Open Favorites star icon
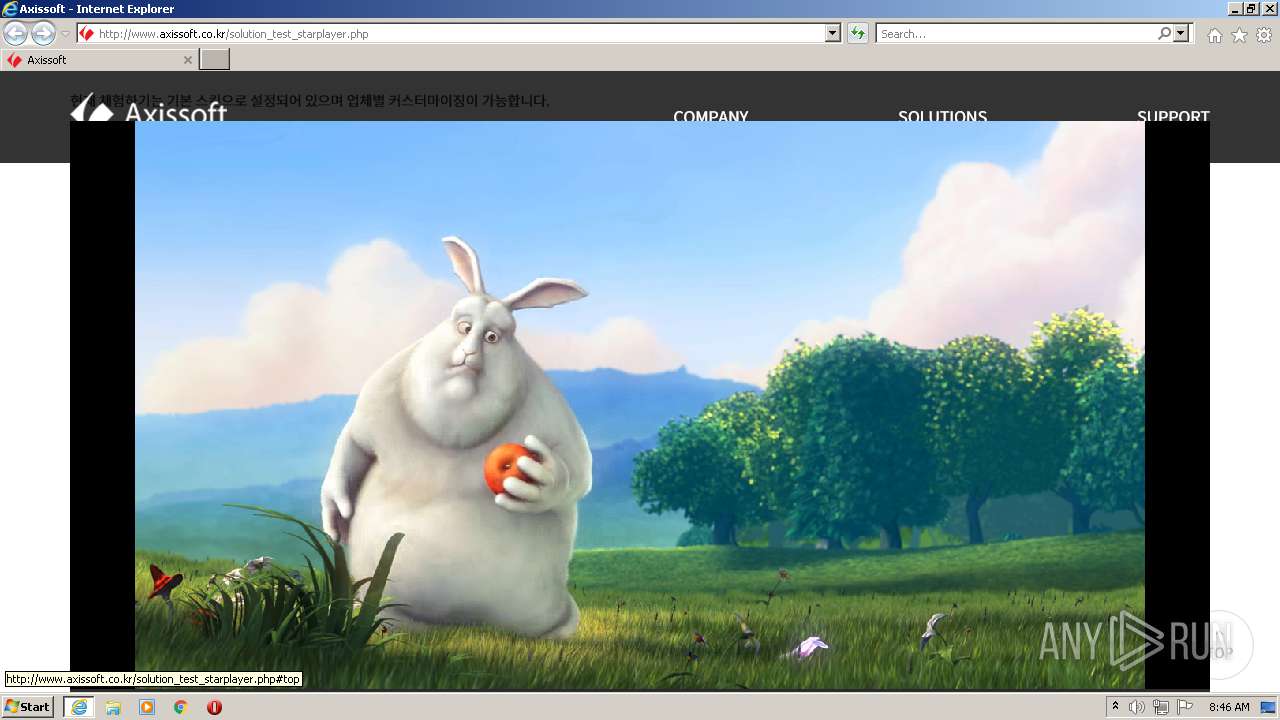1280x720 pixels. 1239,35
